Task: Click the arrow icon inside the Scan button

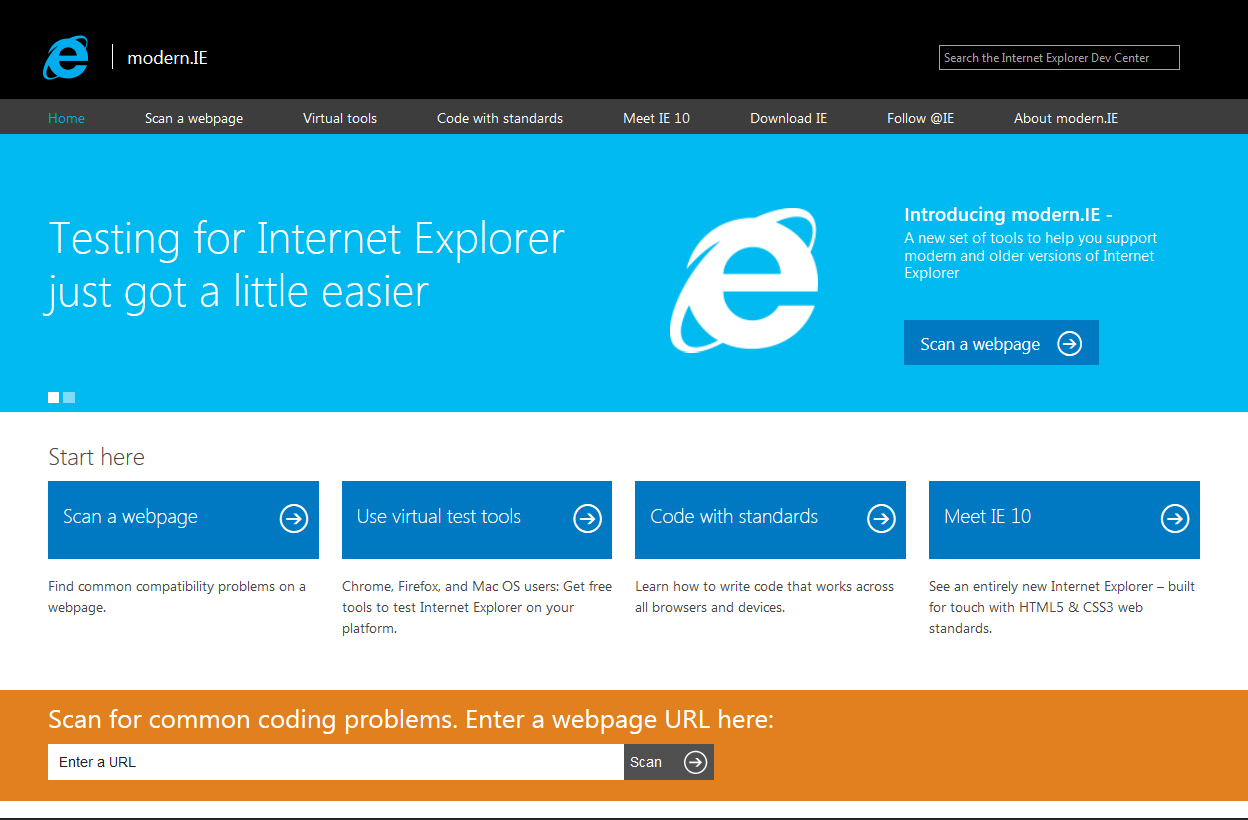Action: pyautogui.click(x=693, y=761)
